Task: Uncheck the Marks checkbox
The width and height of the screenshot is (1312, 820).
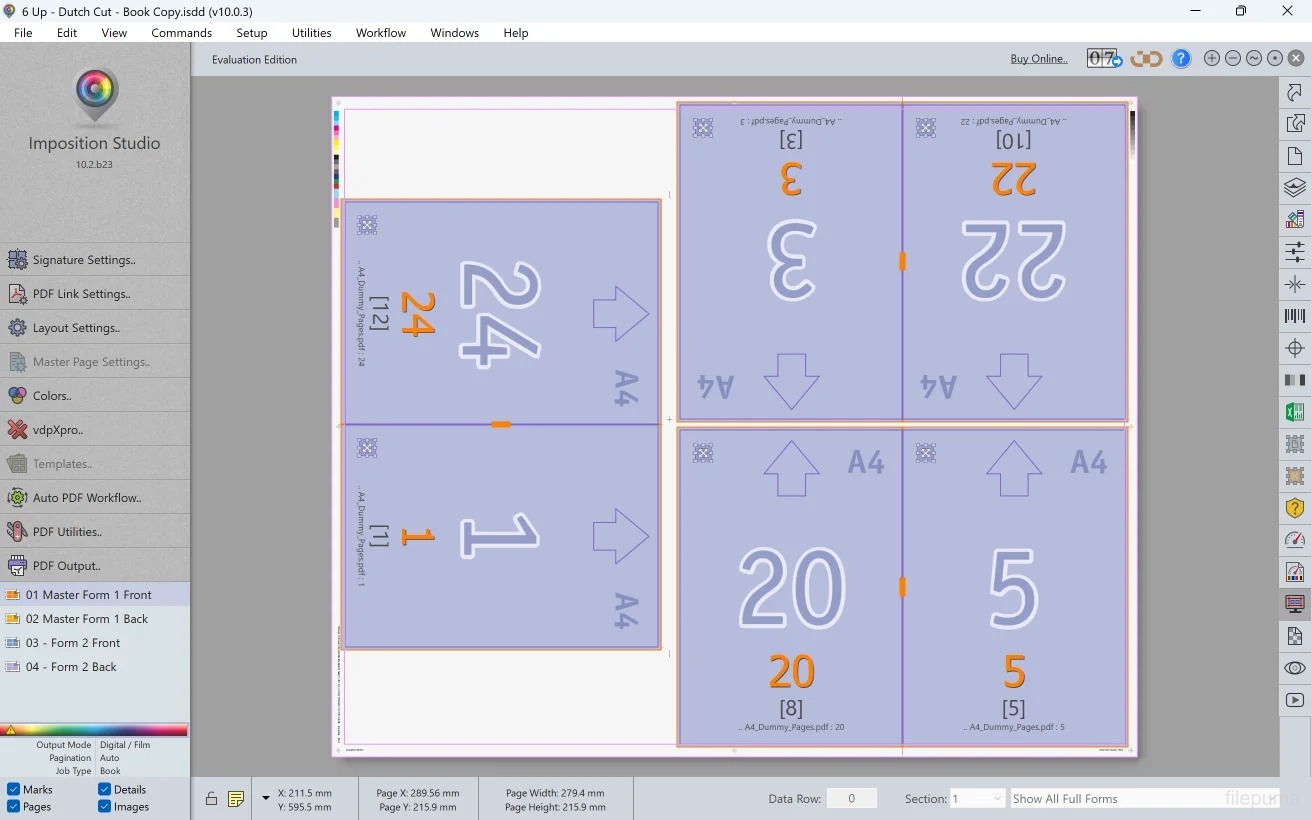Action: point(14,789)
